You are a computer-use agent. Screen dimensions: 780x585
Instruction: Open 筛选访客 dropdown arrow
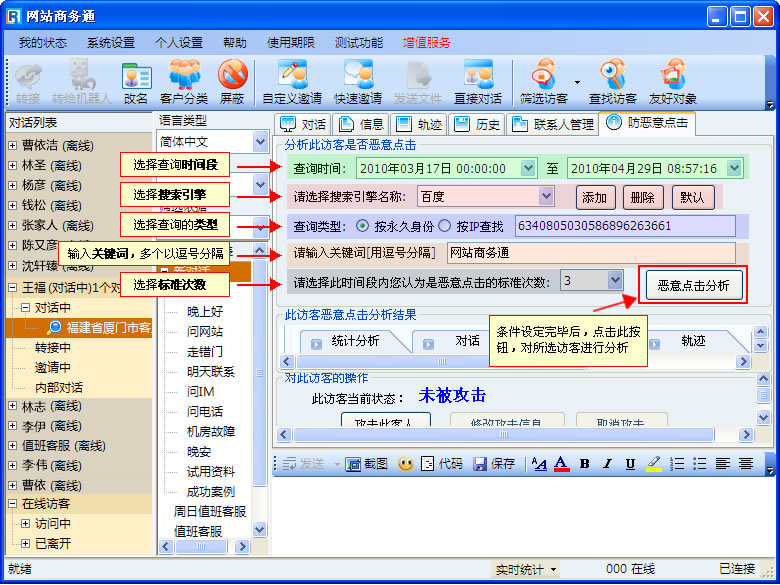tap(578, 83)
